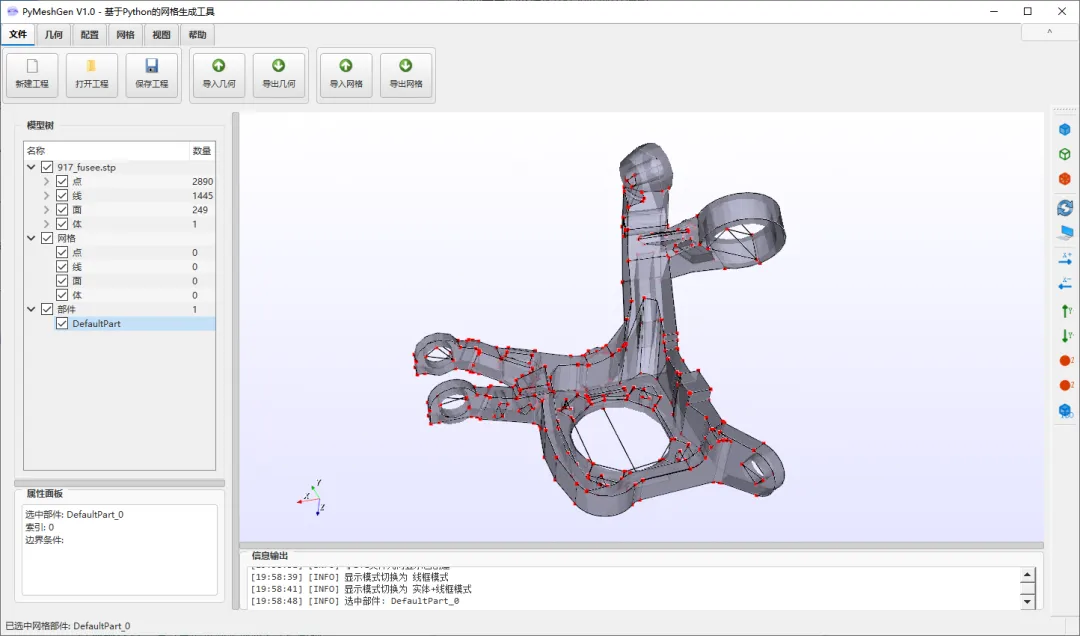Collapse the 917_fusee.stp tree node
The height and width of the screenshot is (636, 1080).
tap(31, 167)
